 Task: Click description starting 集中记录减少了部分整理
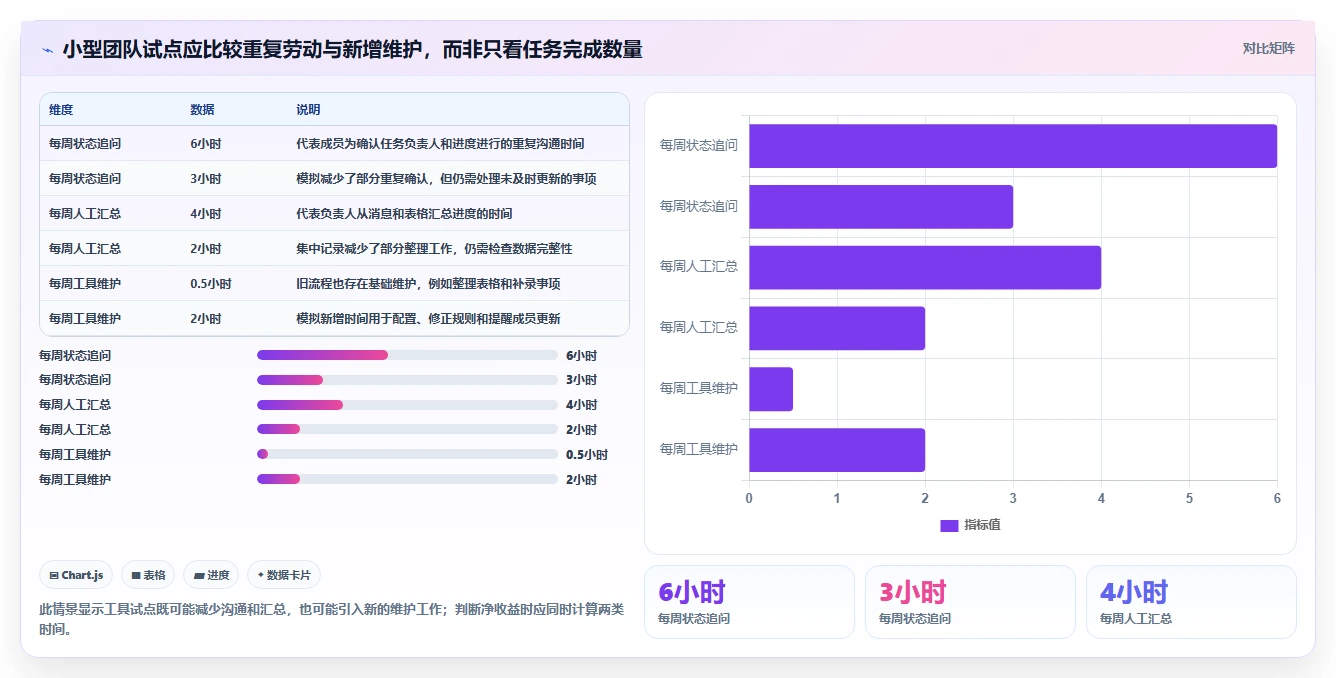tap(434, 249)
